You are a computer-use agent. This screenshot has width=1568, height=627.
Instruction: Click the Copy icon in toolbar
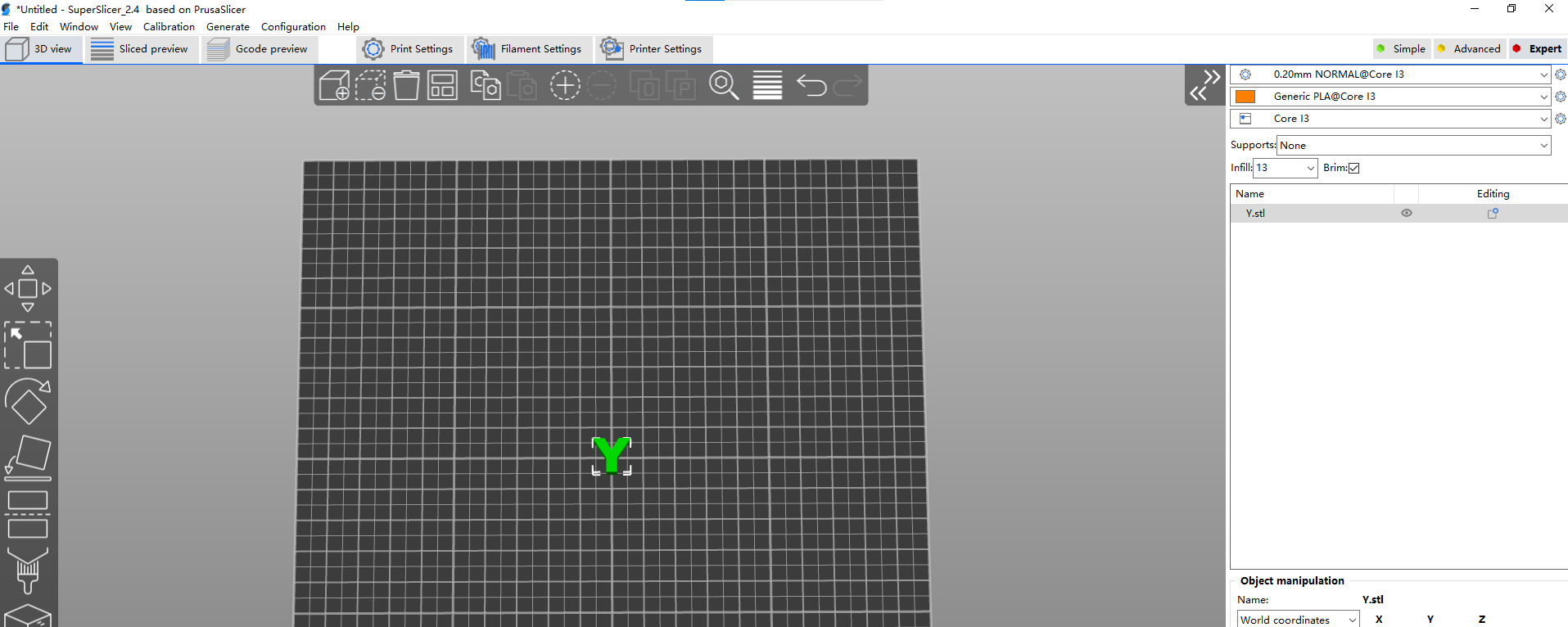tap(486, 85)
